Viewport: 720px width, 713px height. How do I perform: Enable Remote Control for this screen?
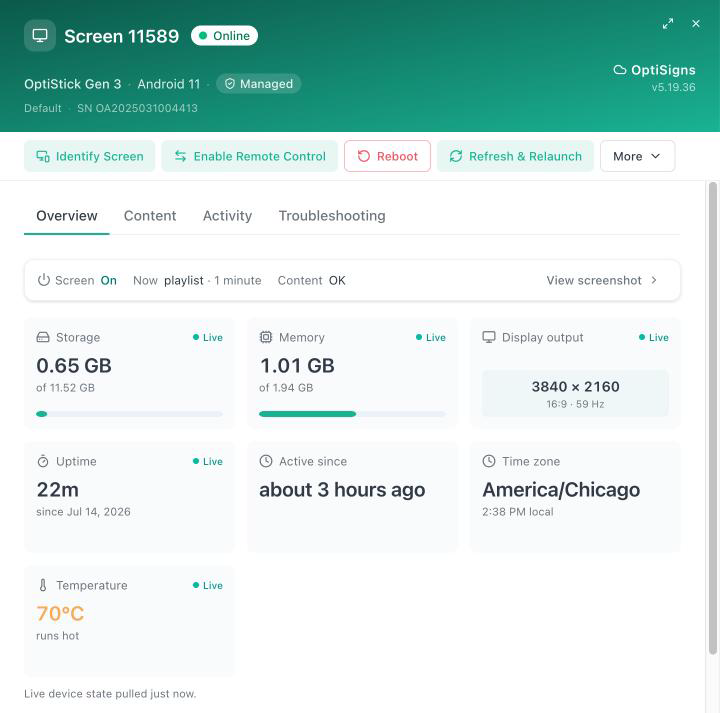(250, 156)
